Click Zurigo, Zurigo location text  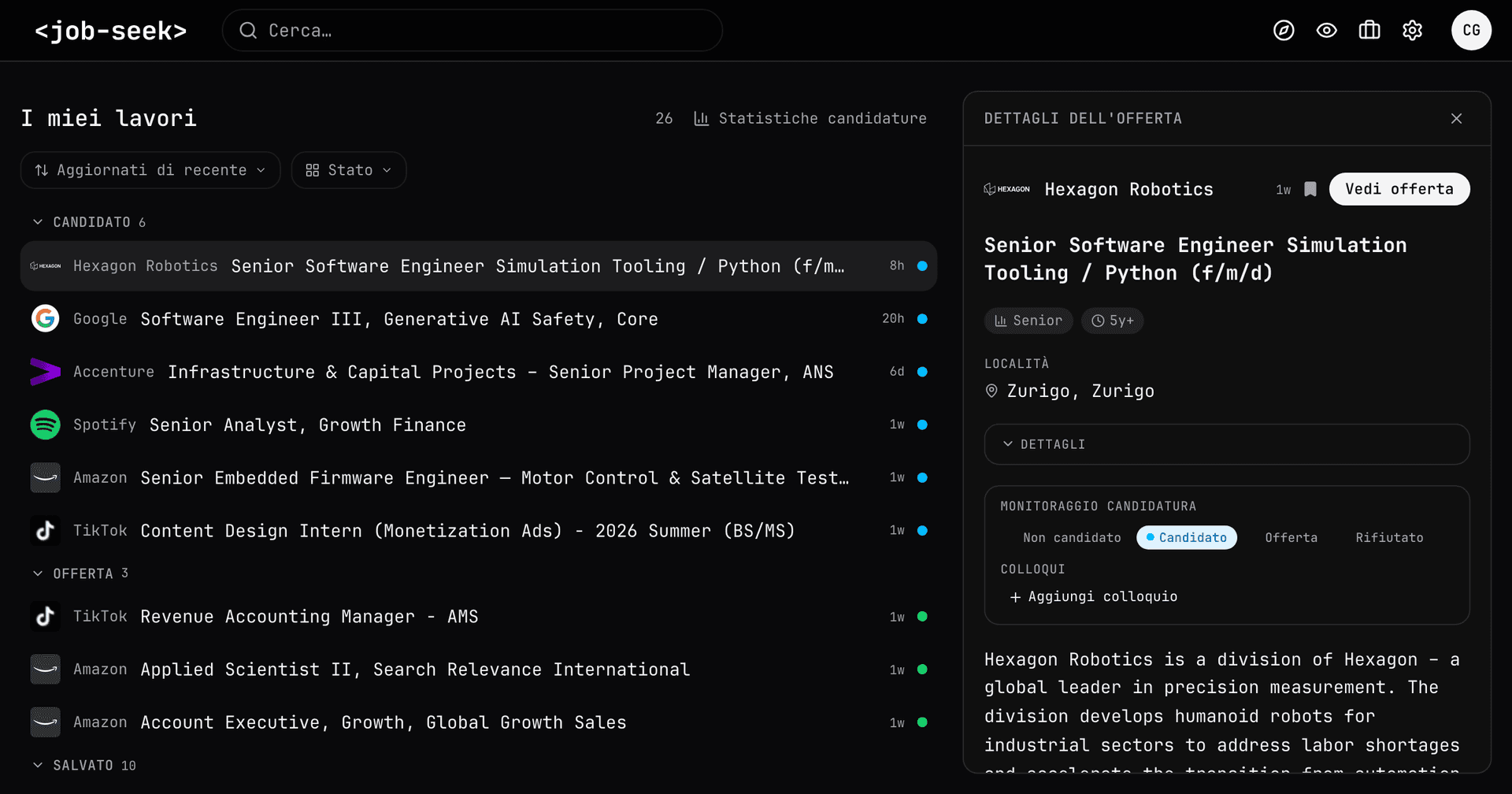click(1080, 391)
